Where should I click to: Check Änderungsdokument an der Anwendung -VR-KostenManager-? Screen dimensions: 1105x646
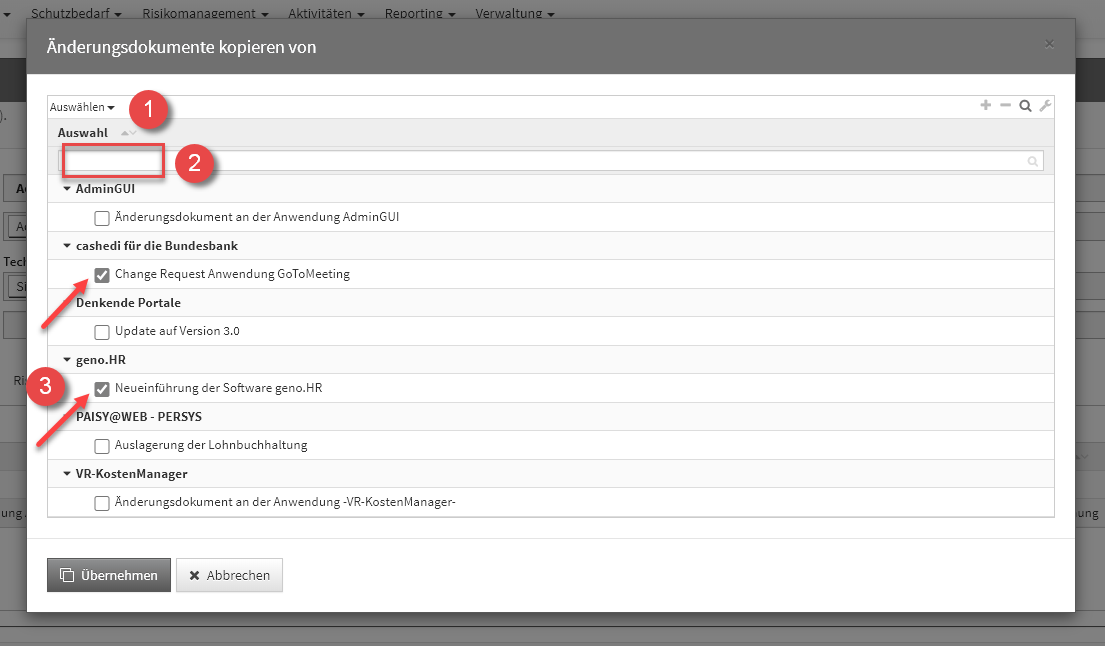coord(102,503)
